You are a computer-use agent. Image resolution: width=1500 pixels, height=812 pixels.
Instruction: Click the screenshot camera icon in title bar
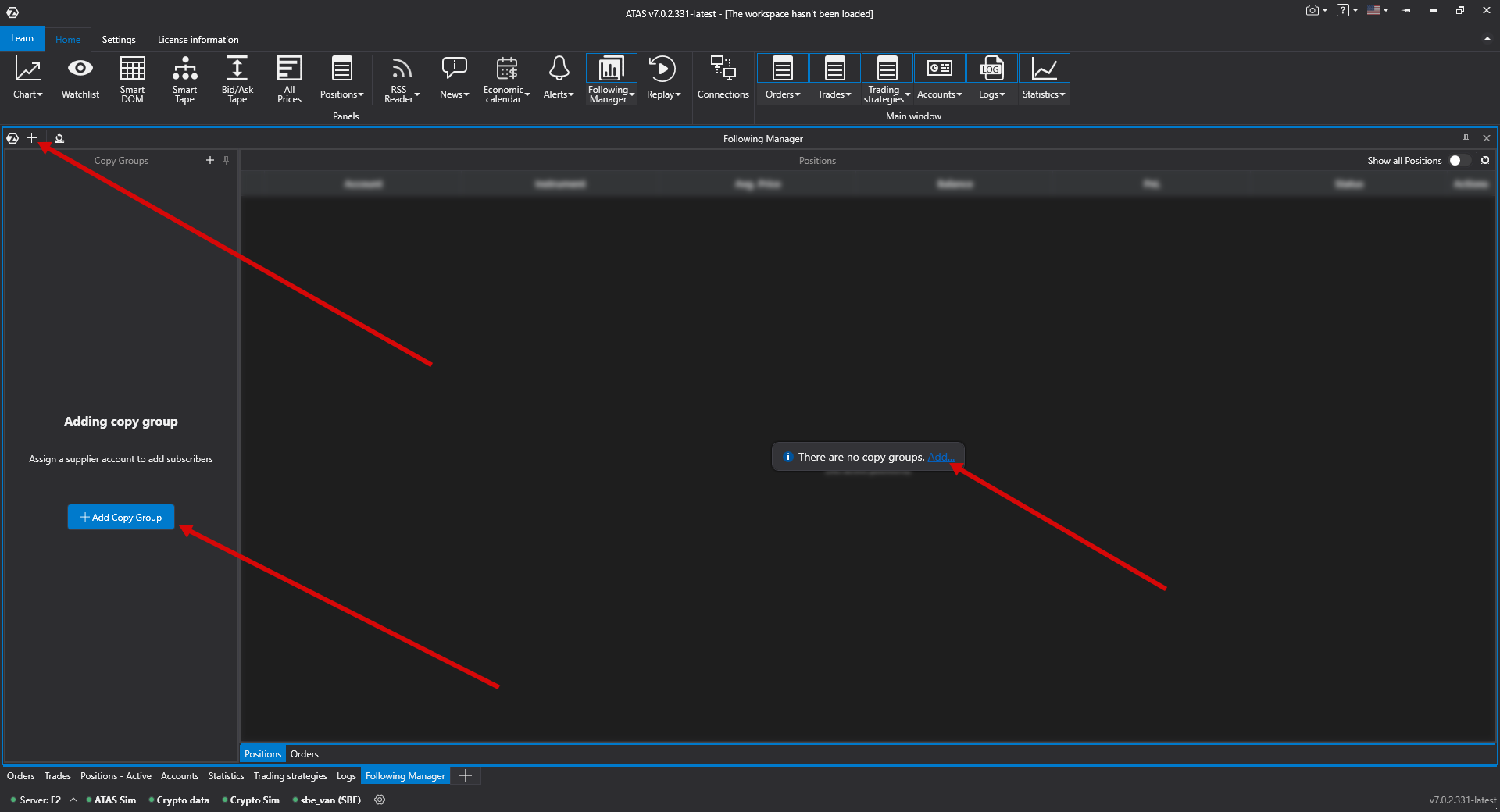click(1312, 10)
